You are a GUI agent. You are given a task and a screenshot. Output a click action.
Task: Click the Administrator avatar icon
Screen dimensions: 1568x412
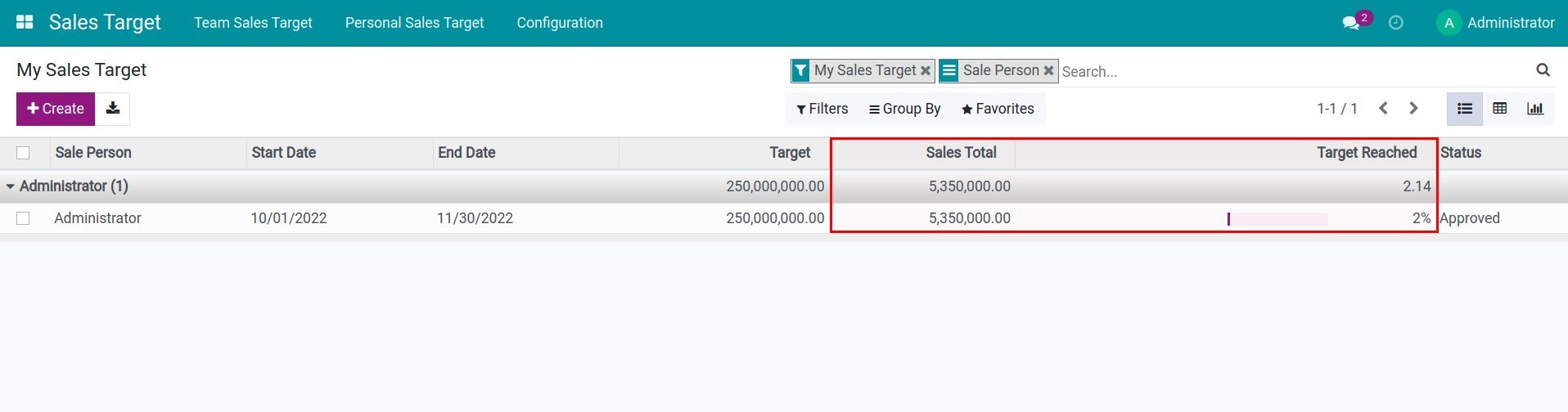tap(1449, 23)
